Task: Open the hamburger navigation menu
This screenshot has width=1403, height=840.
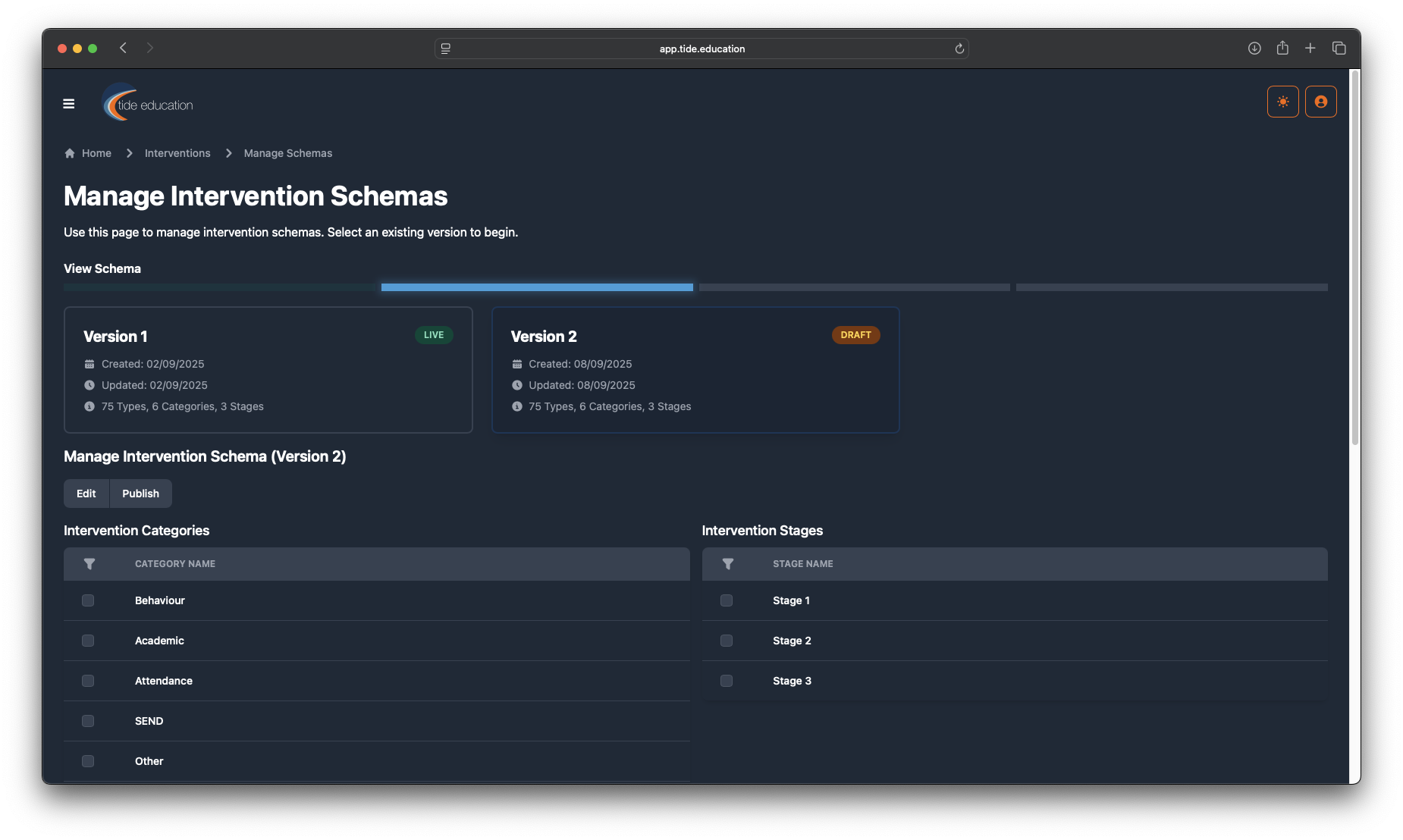Action: [x=69, y=104]
